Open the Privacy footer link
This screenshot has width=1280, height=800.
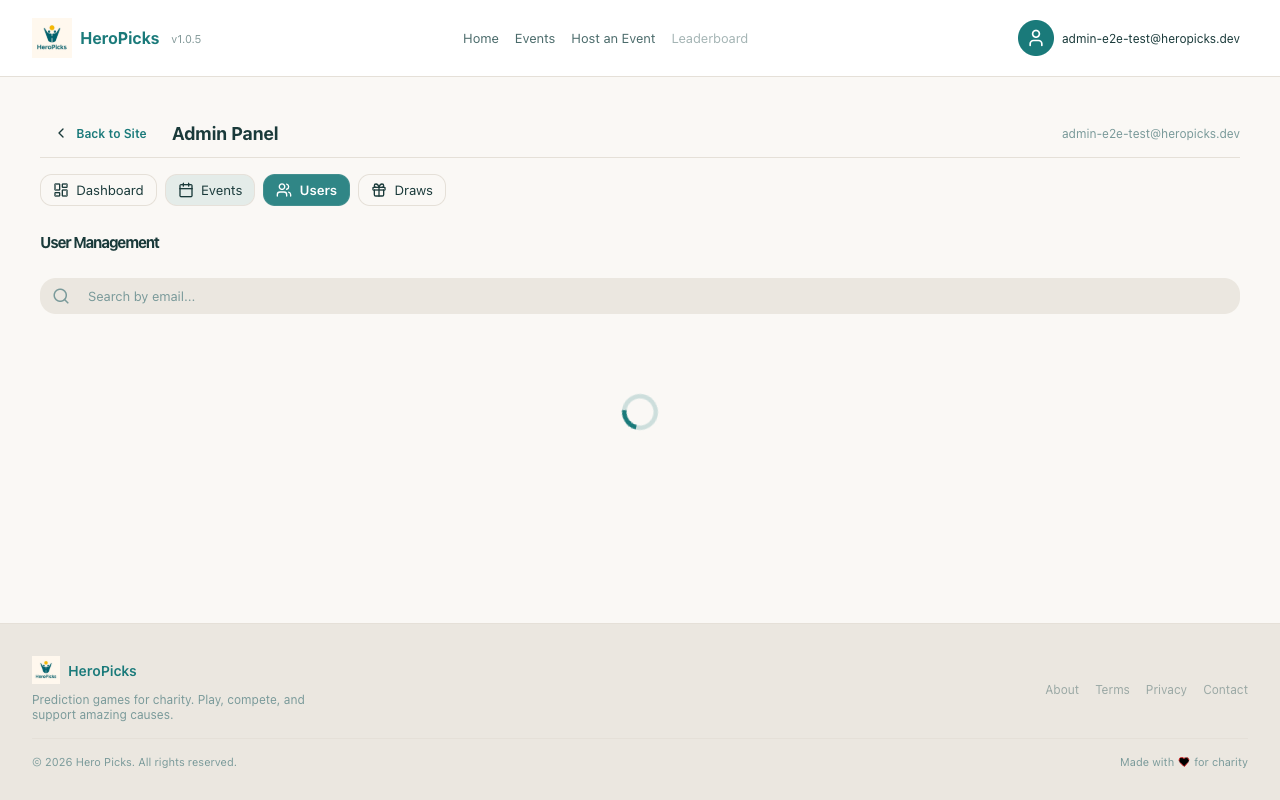pos(1166,690)
